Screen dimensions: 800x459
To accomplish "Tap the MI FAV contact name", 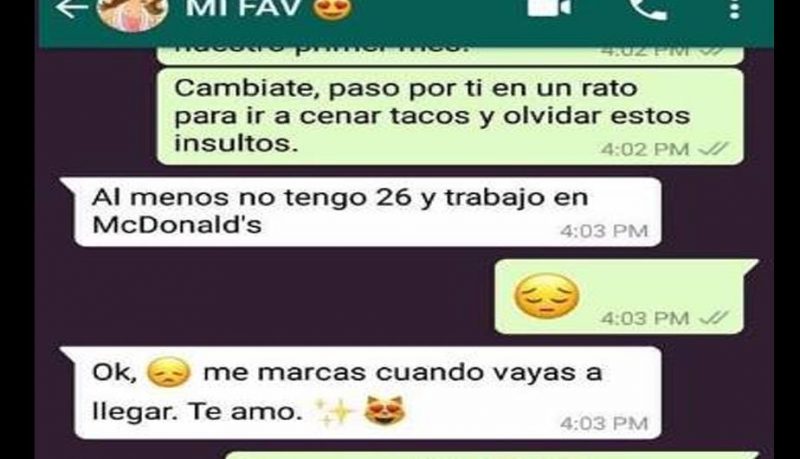I will point(243,7).
